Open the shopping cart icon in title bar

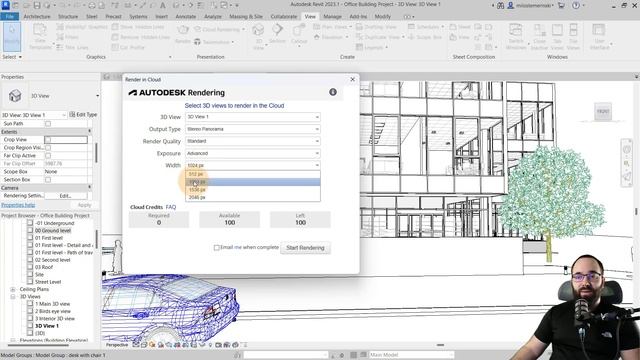click(561, 5)
